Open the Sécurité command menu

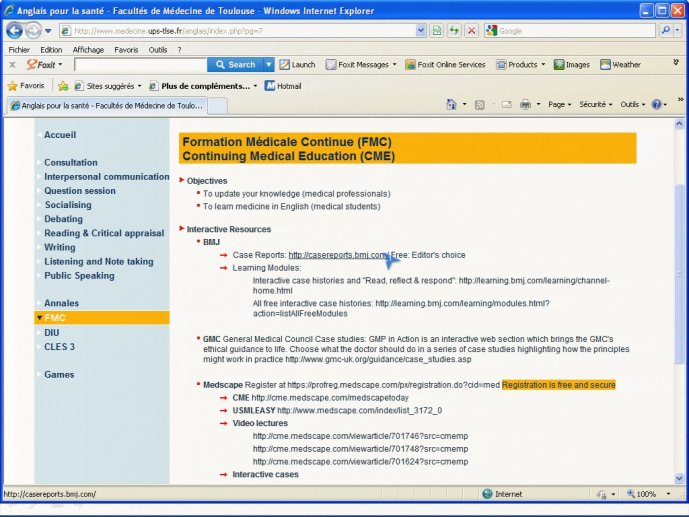tap(595, 105)
